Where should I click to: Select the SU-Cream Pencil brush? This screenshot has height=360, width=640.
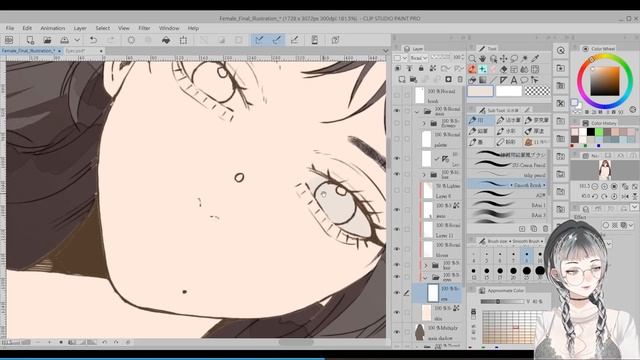(508, 165)
